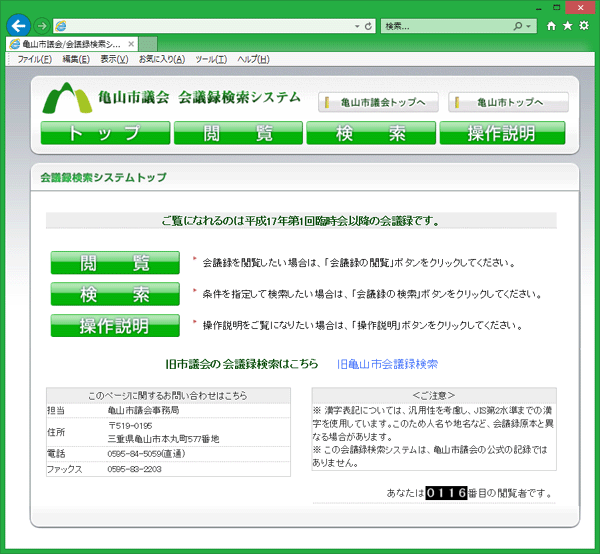Open the 旧亀山市会議録検索 link
The width and height of the screenshot is (600, 554).
387,364
